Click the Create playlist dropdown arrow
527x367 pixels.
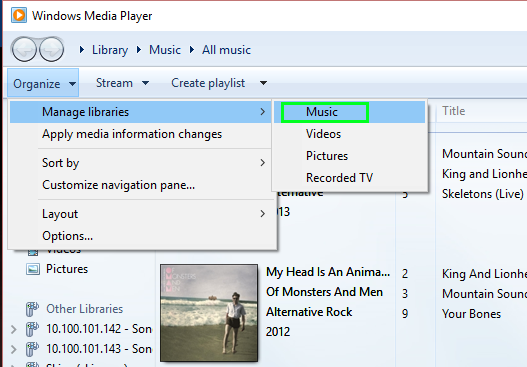pyautogui.click(x=264, y=83)
